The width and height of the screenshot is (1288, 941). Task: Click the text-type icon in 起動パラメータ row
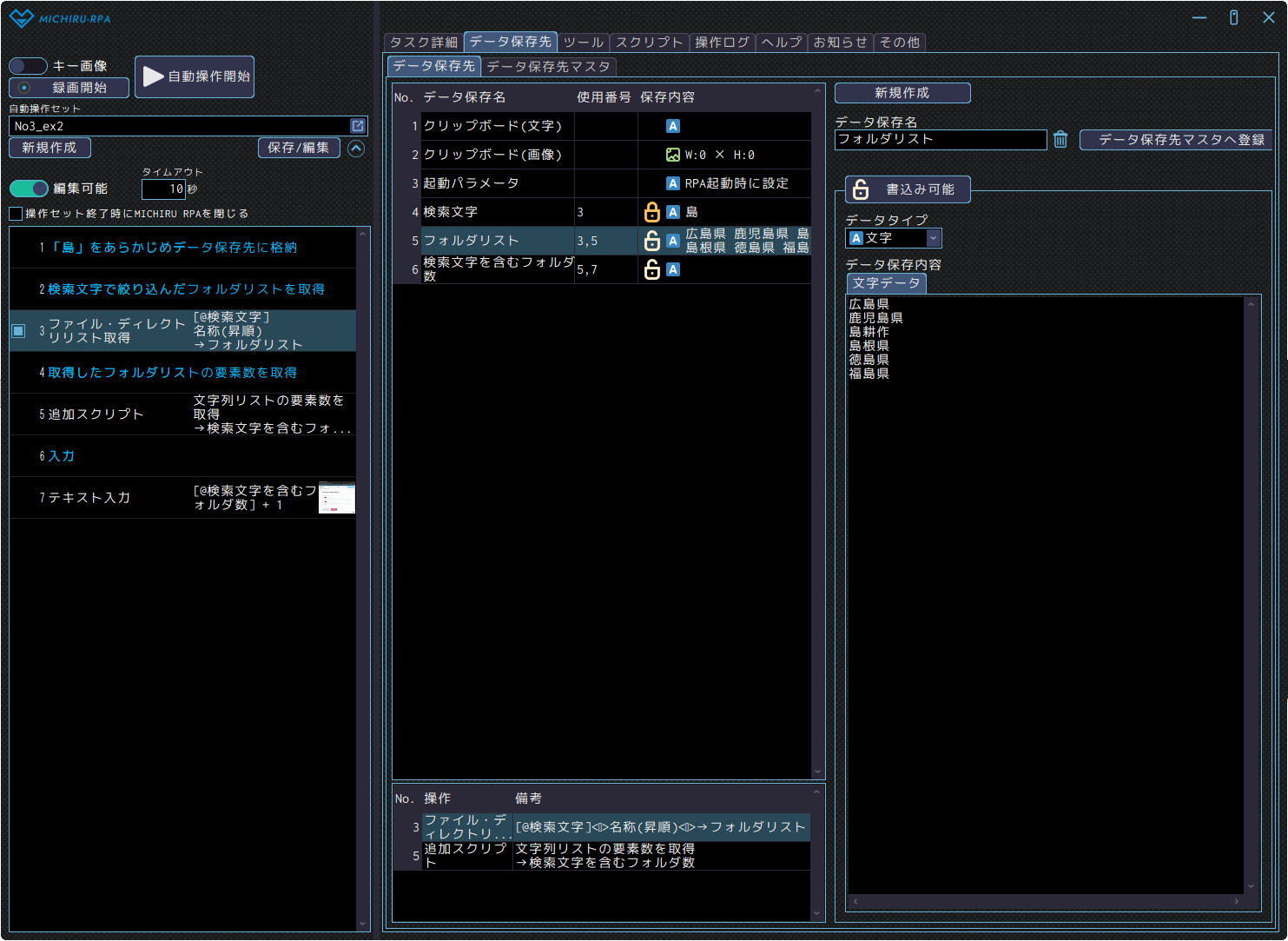tap(672, 183)
